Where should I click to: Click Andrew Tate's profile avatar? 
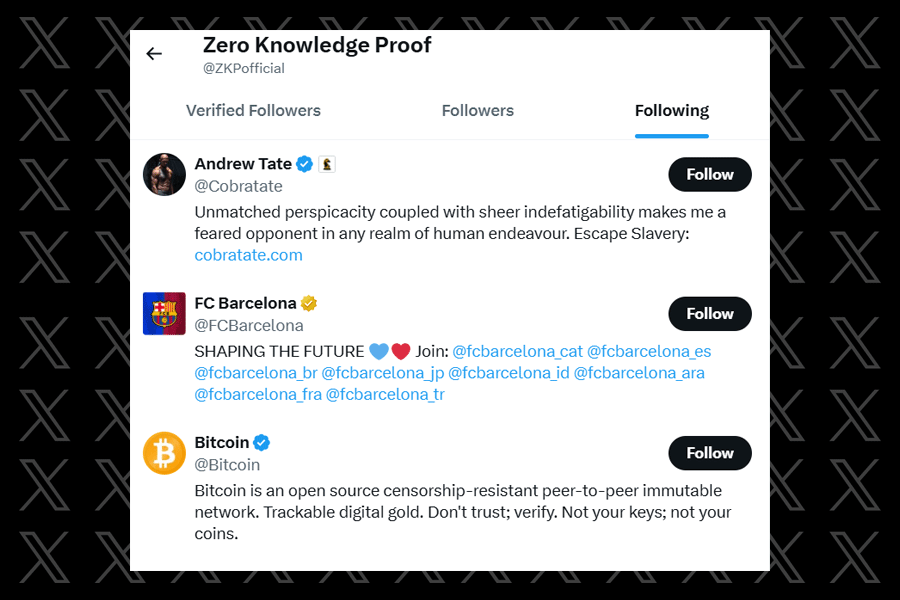[x=164, y=174]
